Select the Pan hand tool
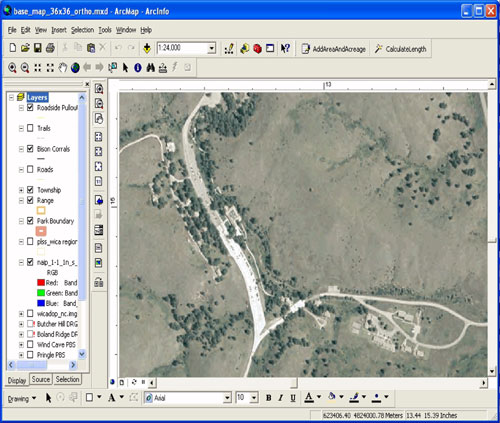Image resolution: width=500 pixels, height=423 pixels. [x=63, y=68]
